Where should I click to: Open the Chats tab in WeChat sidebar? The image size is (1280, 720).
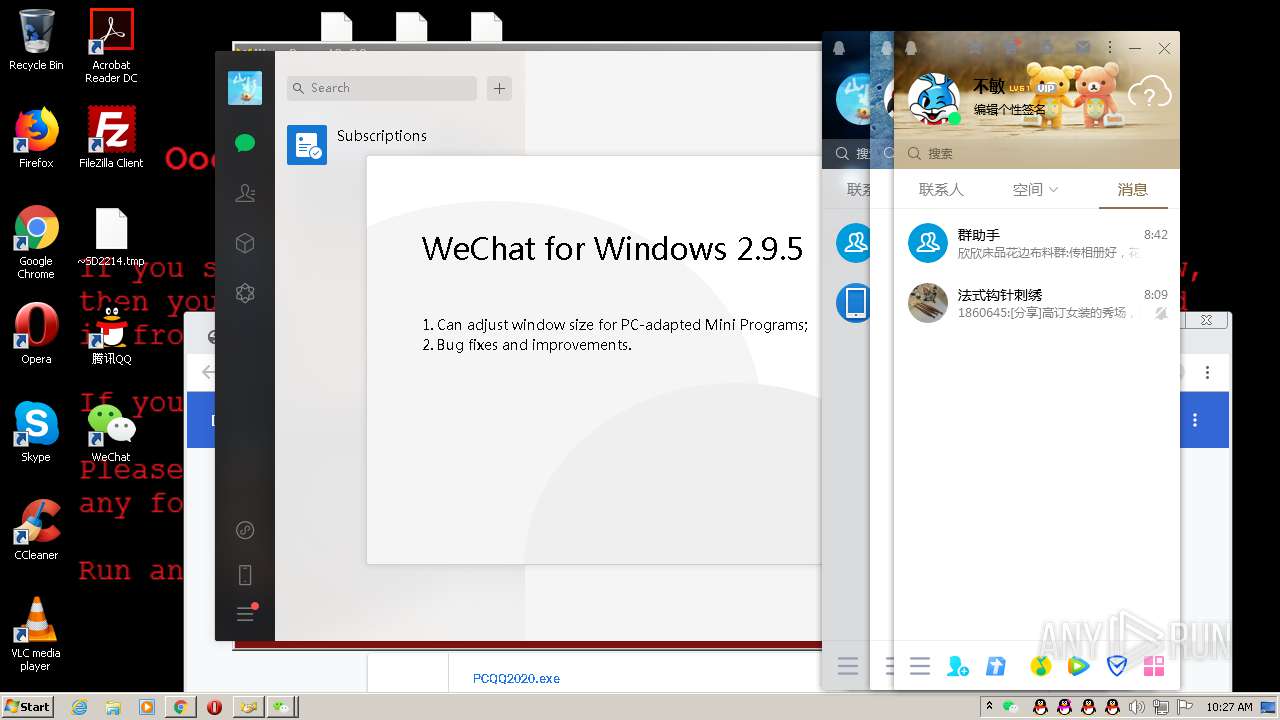(x=245, y=143)
